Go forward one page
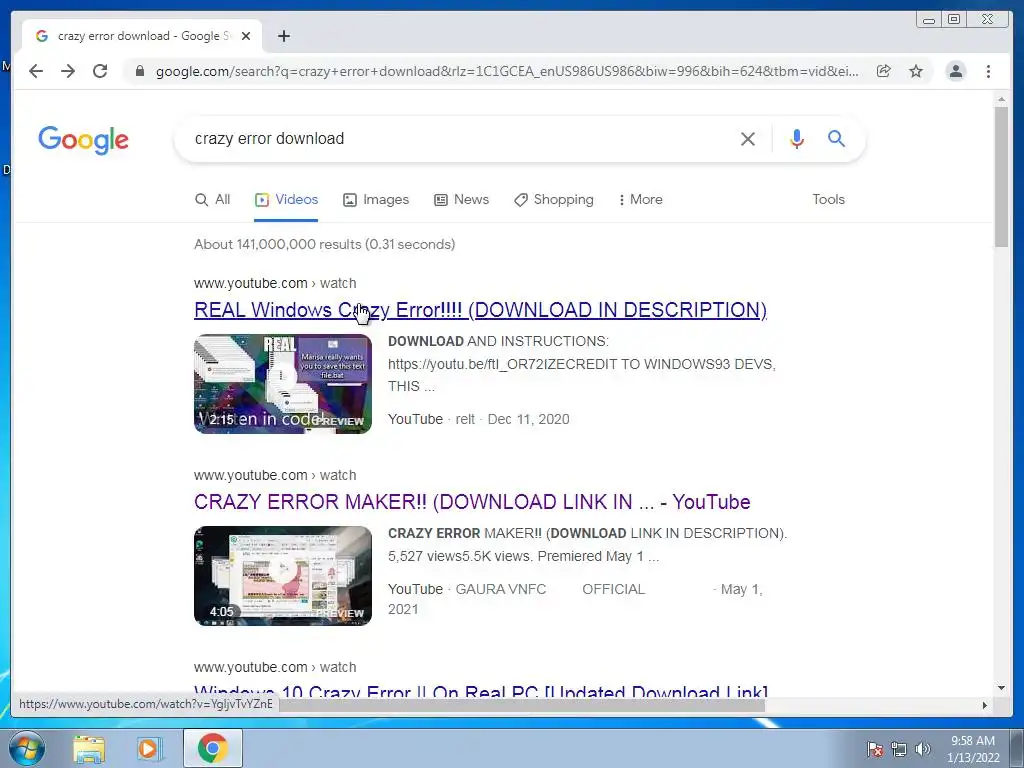The image size is (1024, 768). click(x=68, y=71)
